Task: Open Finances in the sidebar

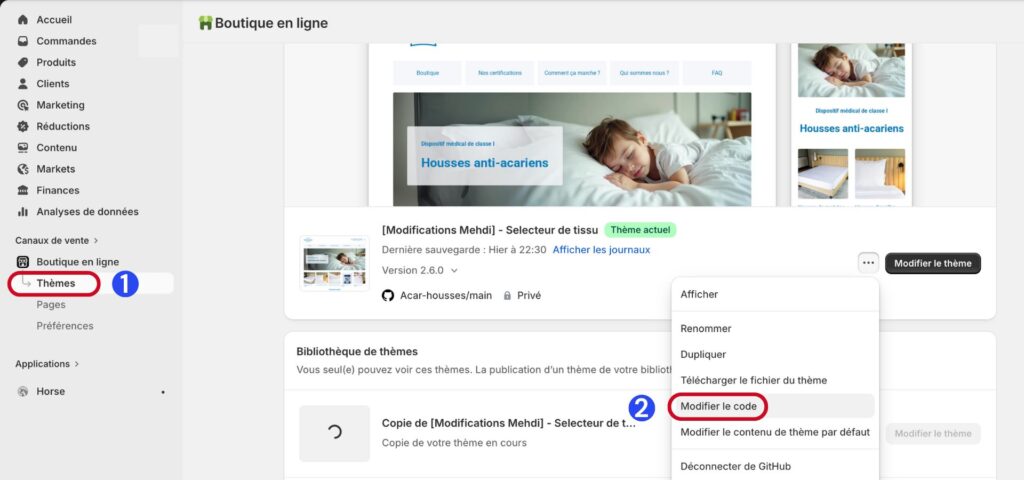Action: pyautogui.click(x=58, y=190)
